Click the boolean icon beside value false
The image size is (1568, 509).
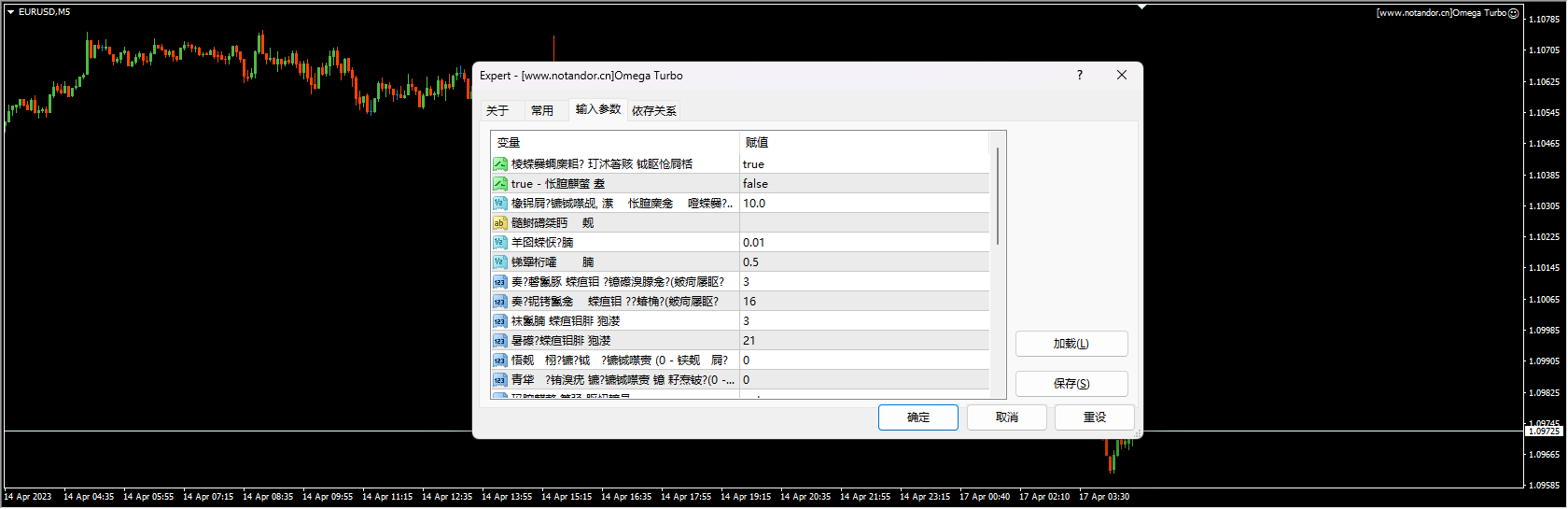[500, 184]
